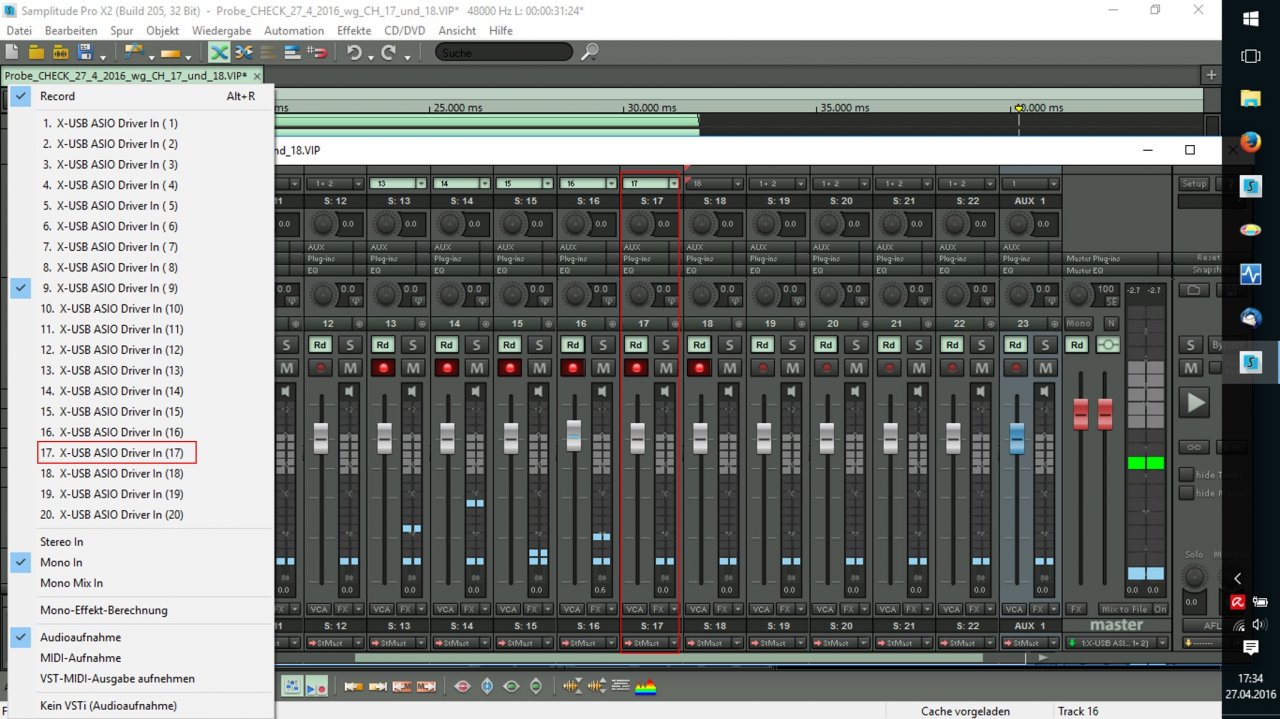
Task: Click the green crossfade tool icon
Action: [x=219, y=52]
